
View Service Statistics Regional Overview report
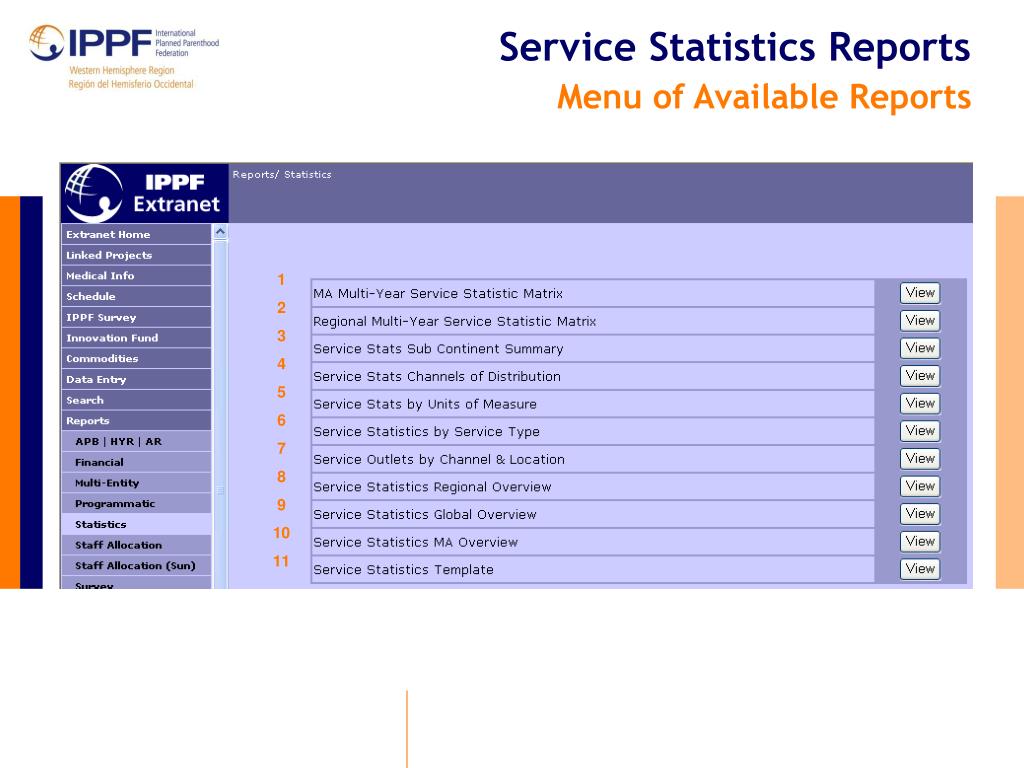point(920,486)
